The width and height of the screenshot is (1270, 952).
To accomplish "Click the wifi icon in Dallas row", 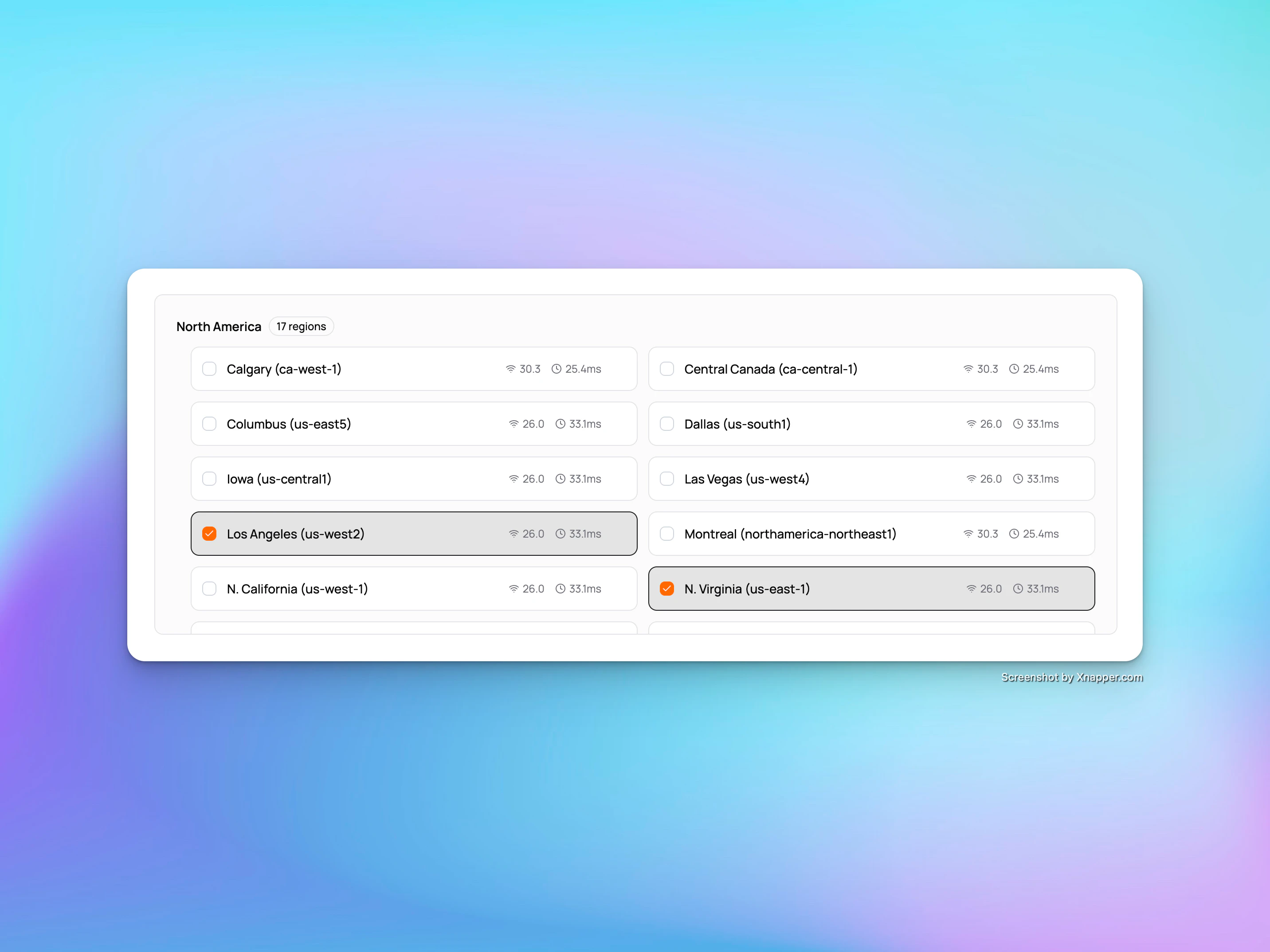I will [x=971, y=424].
